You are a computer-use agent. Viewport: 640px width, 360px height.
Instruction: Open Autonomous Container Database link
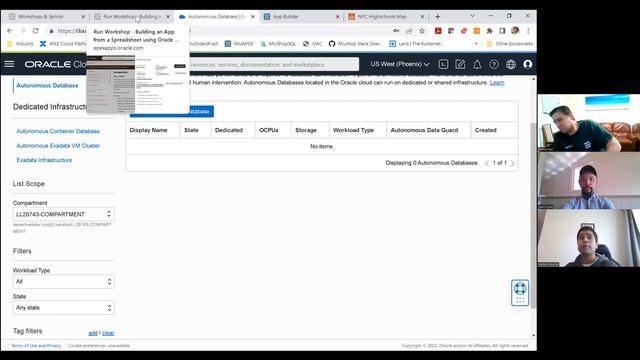tap(58, 131)
